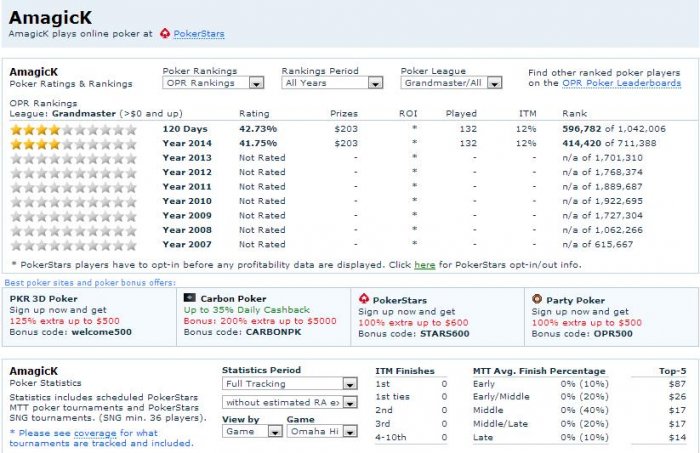This screenshot has width=700, height=453.
Task: Click the bonus code 'OPR500'
Action: [613, 334]
